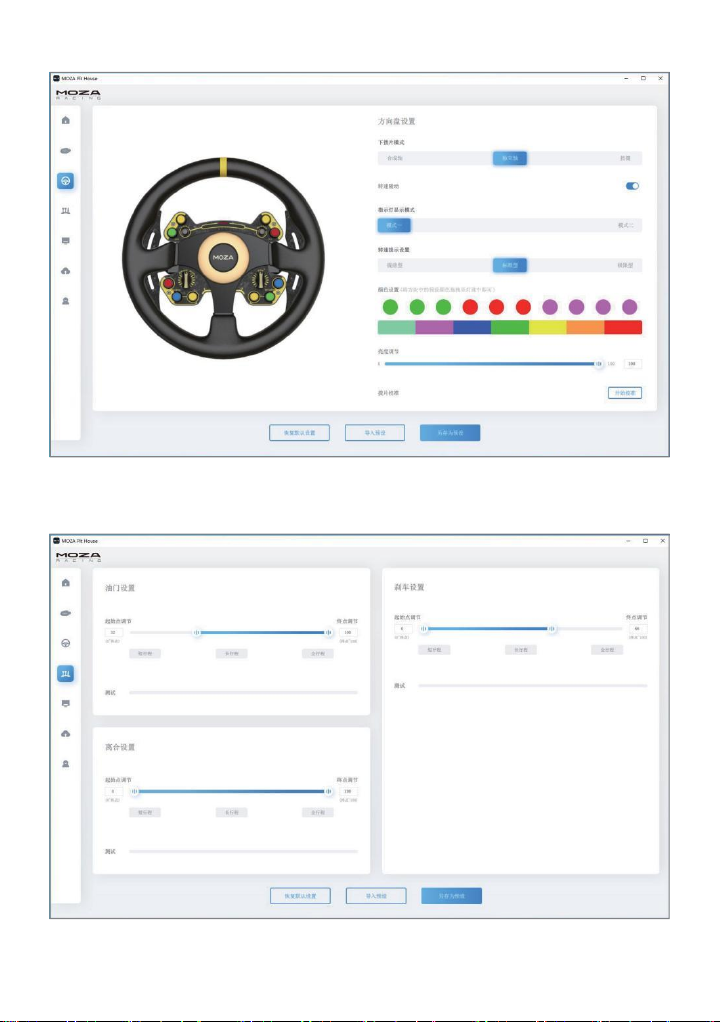Image resolution: width=720 pixels, height=1022 pixels.
Task: Click the throttle end point value input box
Action: pos(348,632)
